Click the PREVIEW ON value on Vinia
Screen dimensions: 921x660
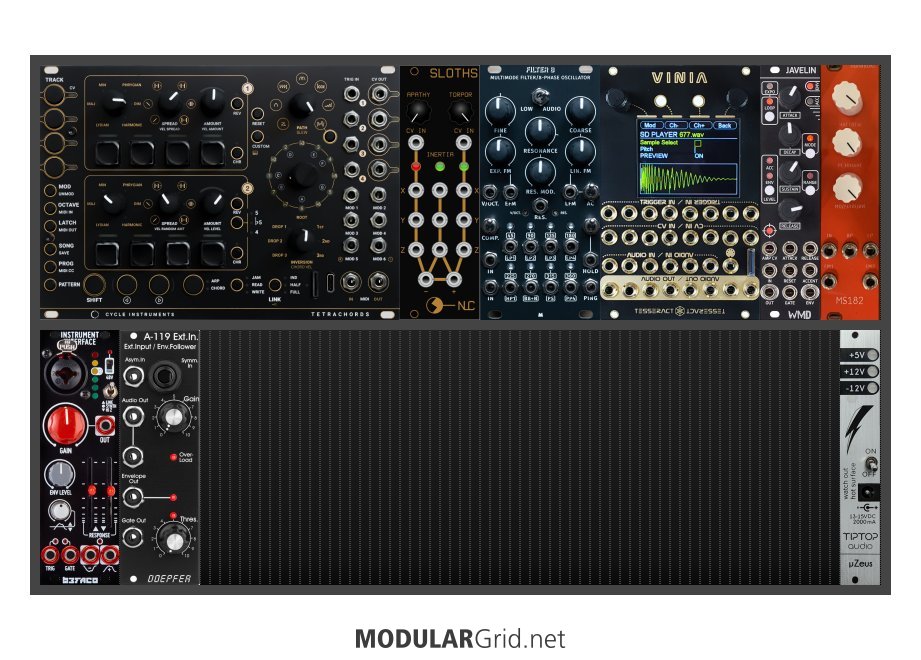pos(699,156)
